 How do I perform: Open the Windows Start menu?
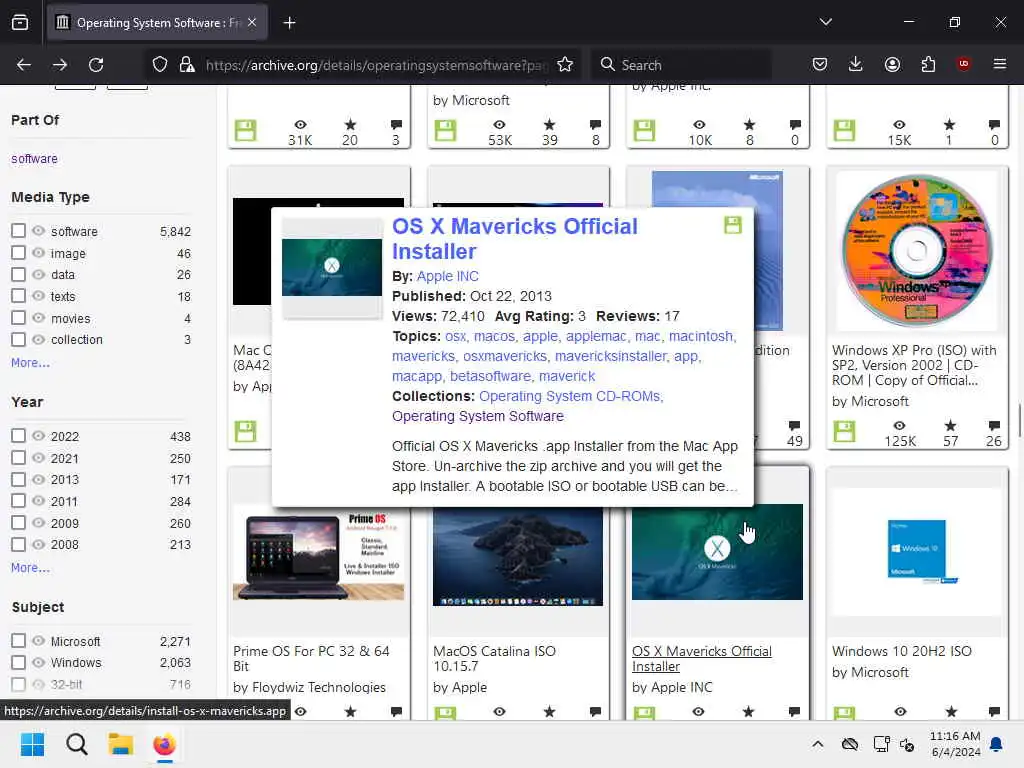(x=32, y=744)
